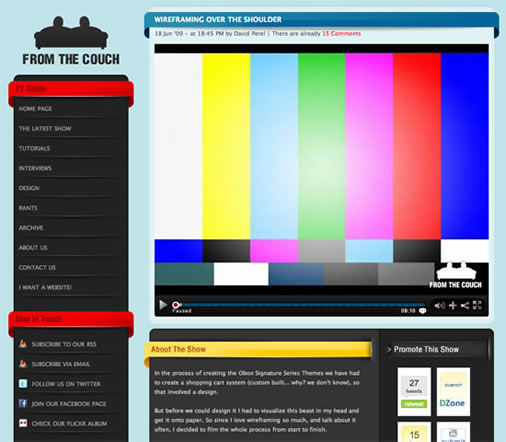Click the Flickr icon in sidebar
The height and width of the screenshot is (442, 506).
(x=23, y=423)
